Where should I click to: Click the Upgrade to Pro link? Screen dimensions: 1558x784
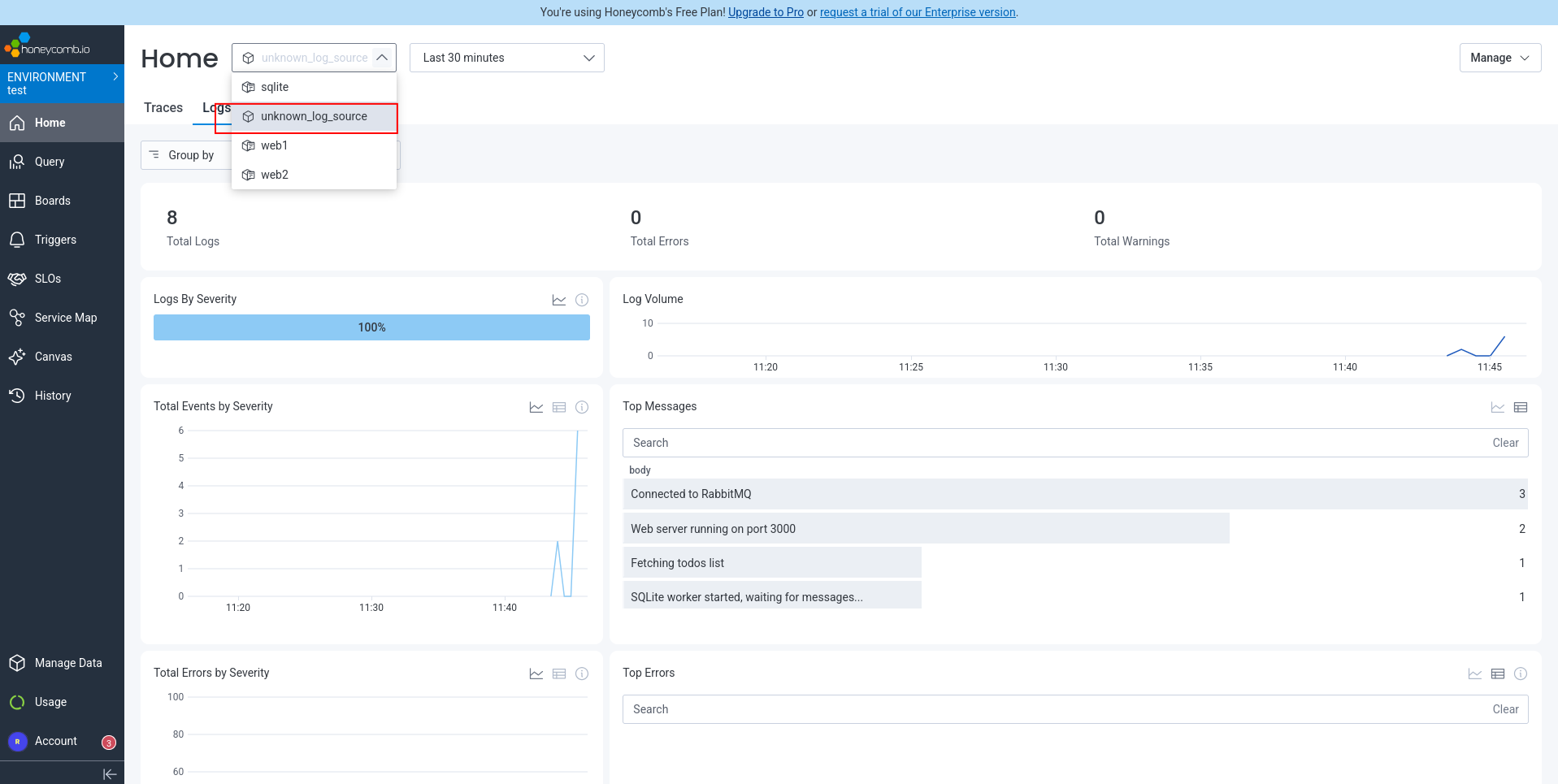coord(766,12)
